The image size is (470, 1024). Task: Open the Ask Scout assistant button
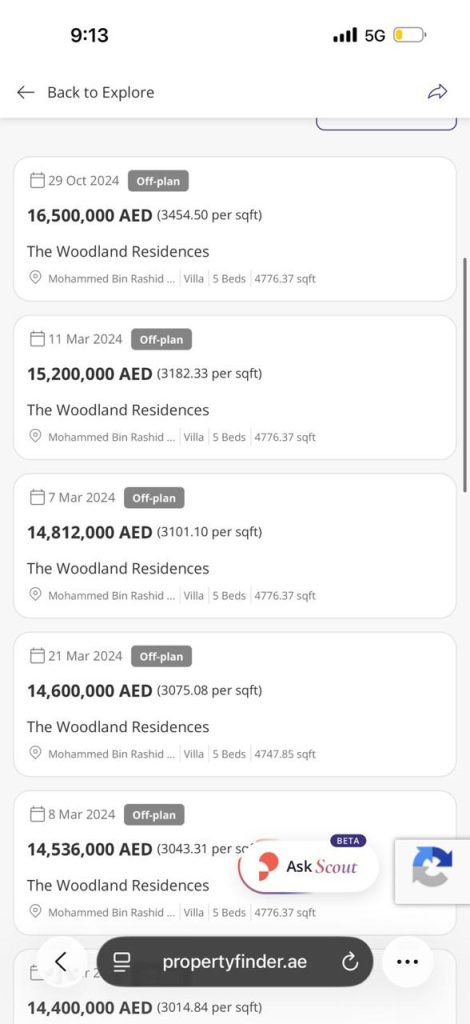tap(308, 867)
